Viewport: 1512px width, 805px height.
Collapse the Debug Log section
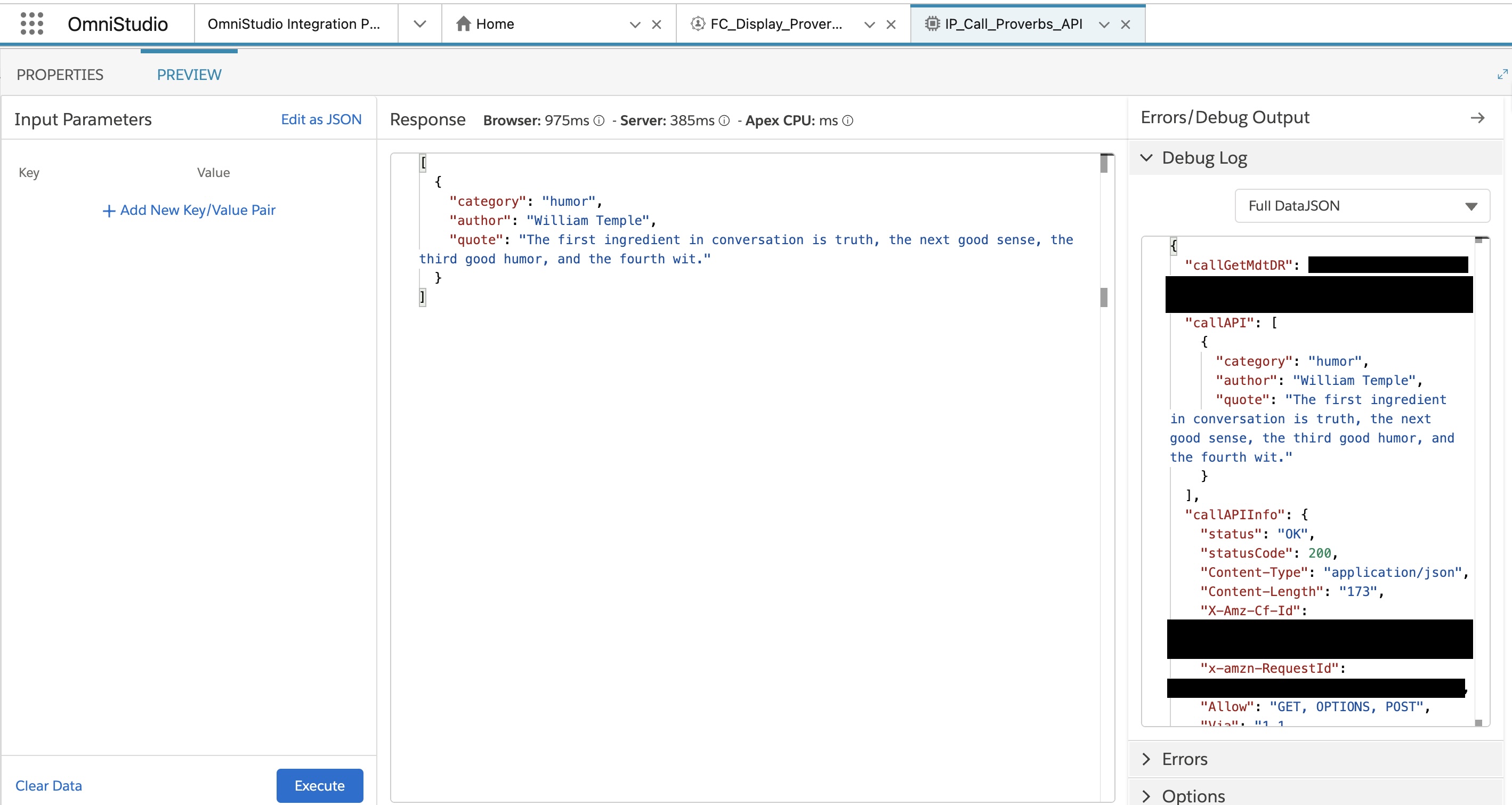[x=1146, y=158]
